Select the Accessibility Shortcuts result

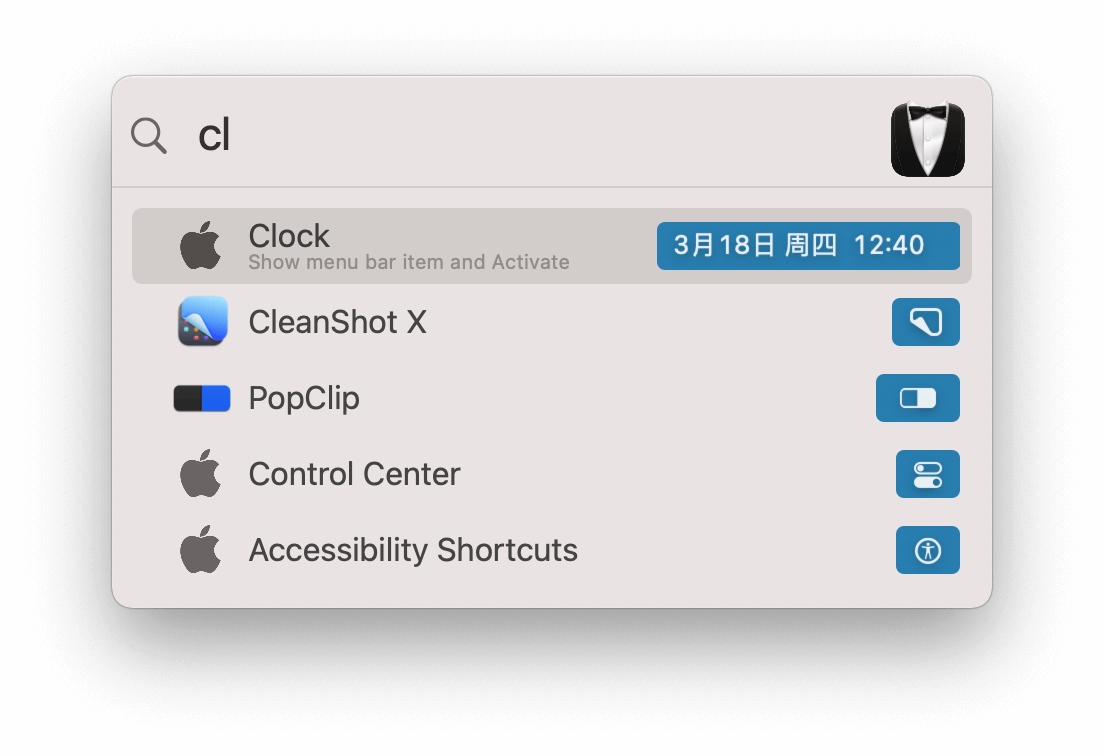click(551, 550)
